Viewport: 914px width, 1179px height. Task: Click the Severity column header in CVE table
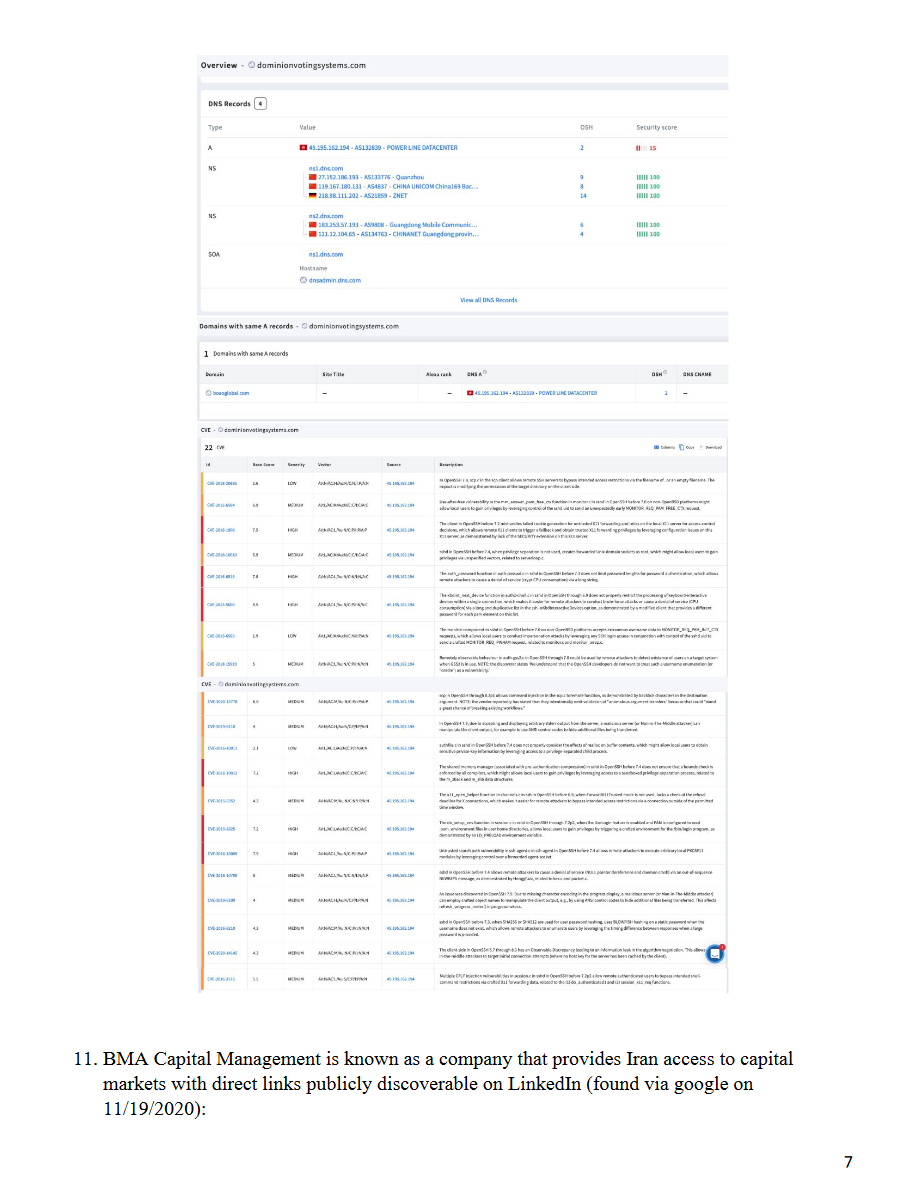(x=296, y=465)
